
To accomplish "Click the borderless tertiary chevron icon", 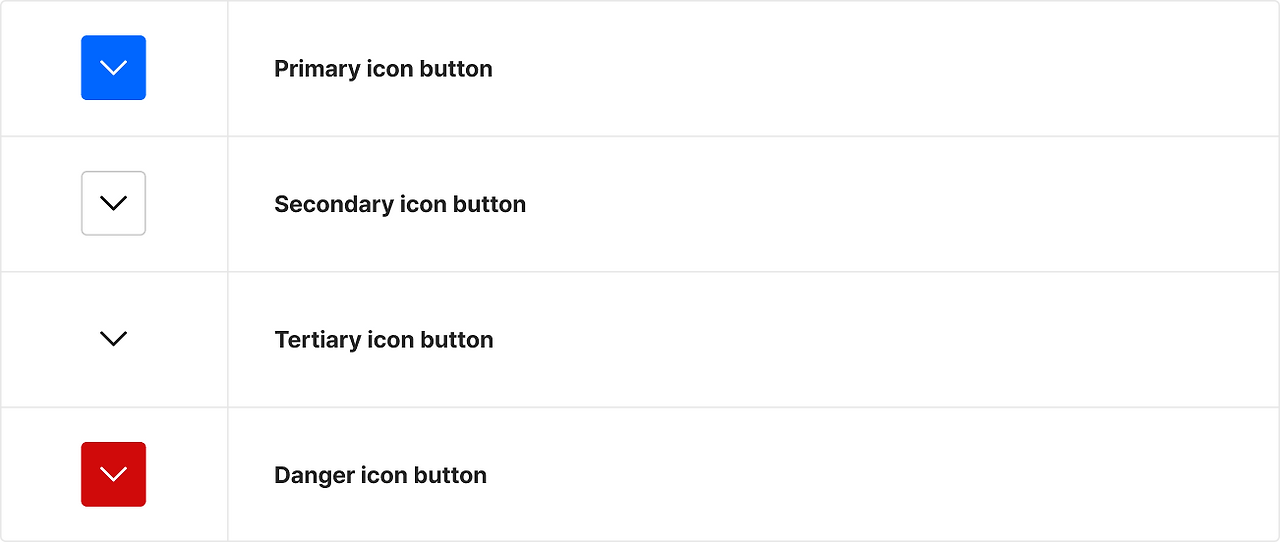I will pyautogui.click(x=113, y=339).
